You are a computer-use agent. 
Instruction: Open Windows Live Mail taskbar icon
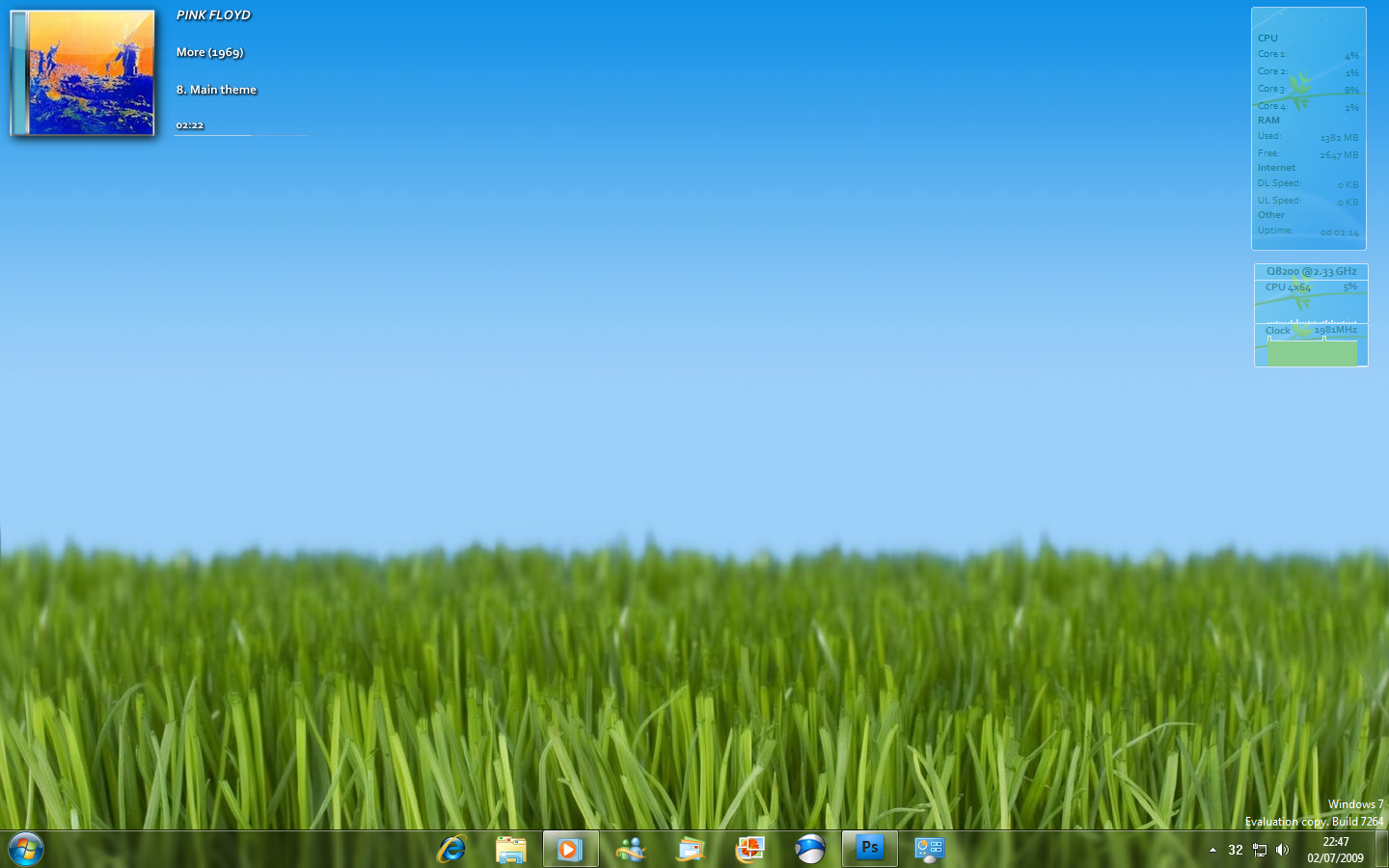click(x=691, y=849)
